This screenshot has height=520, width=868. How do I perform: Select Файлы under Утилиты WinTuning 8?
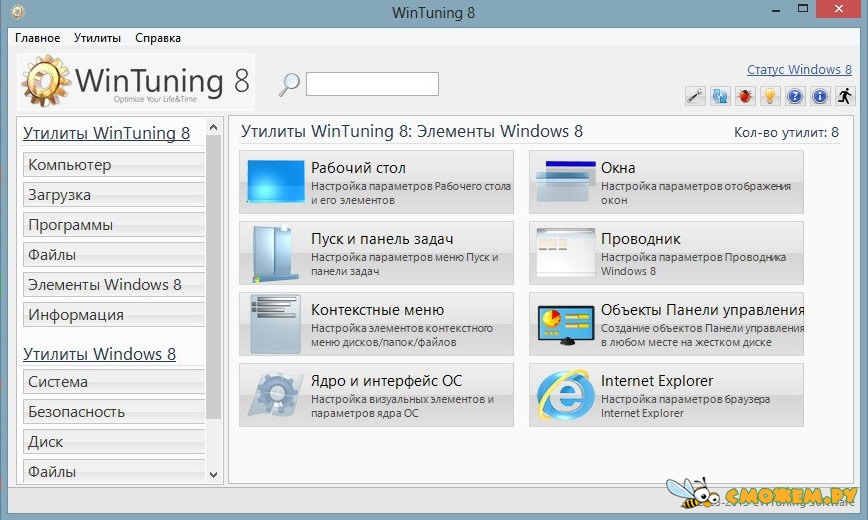114,255
